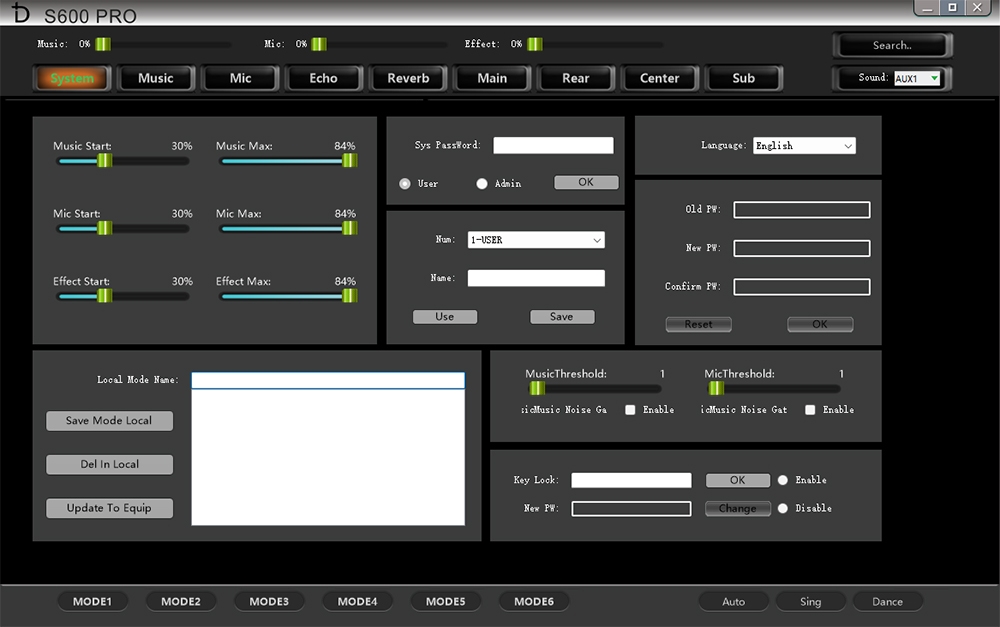Tick the Mic Noise Gate Enable checkbox

click(810, 410)
